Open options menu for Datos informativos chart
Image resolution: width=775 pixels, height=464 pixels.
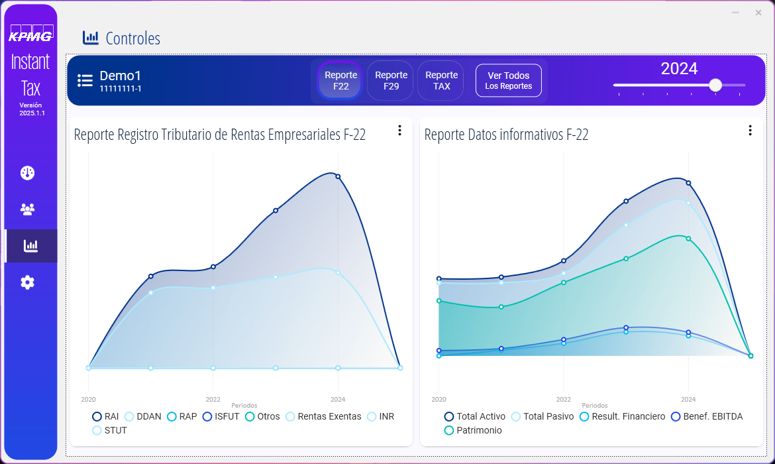coord(750,130)
